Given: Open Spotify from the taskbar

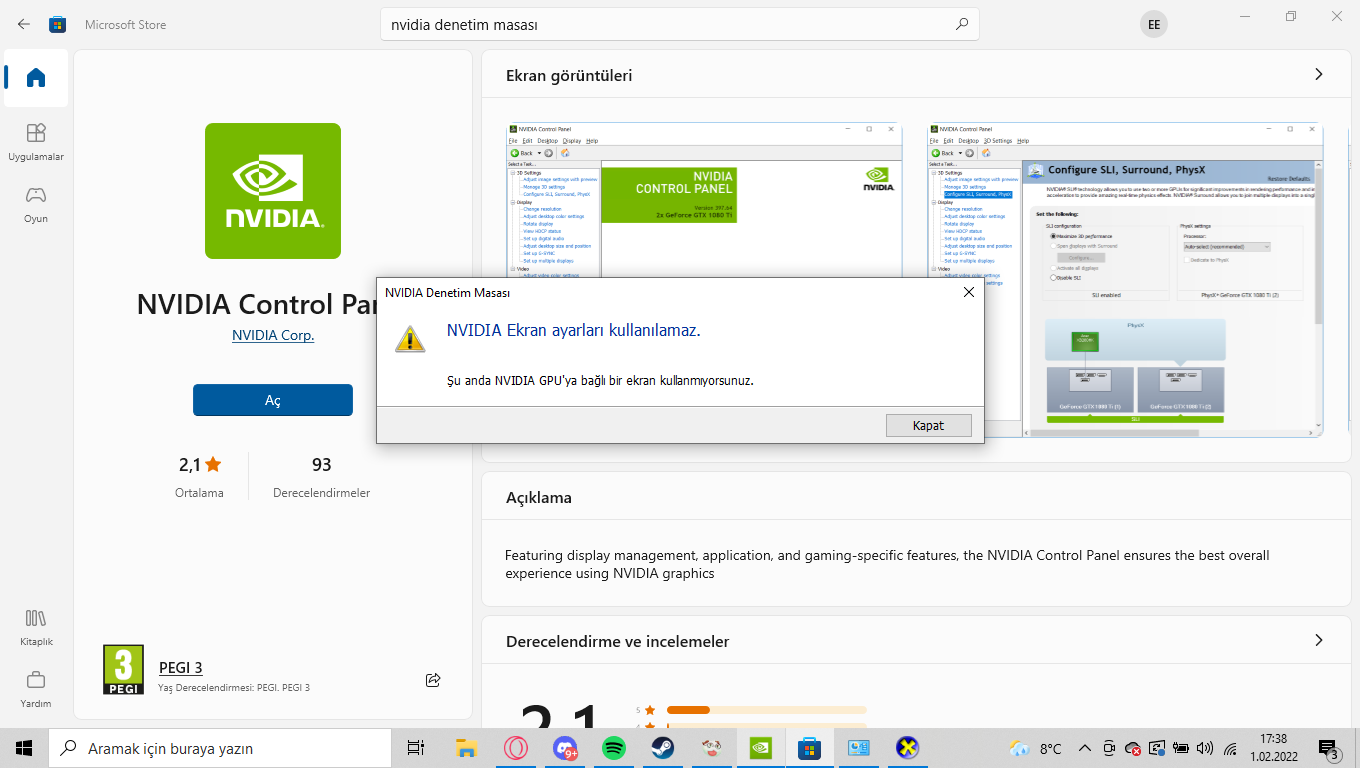Looking at the screenshot, I should pyautogui.click(x=614, y=748).
